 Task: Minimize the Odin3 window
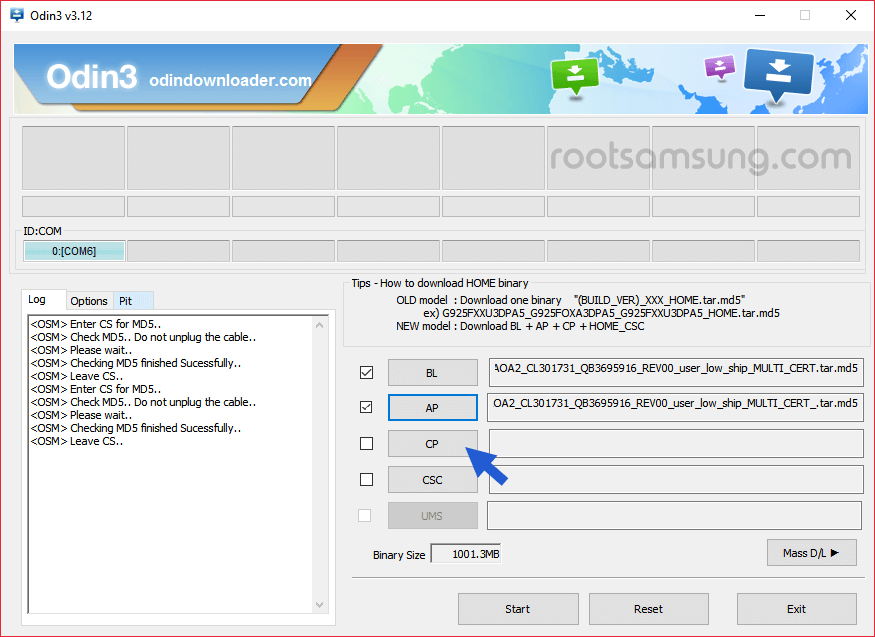(x=759, y=15)
